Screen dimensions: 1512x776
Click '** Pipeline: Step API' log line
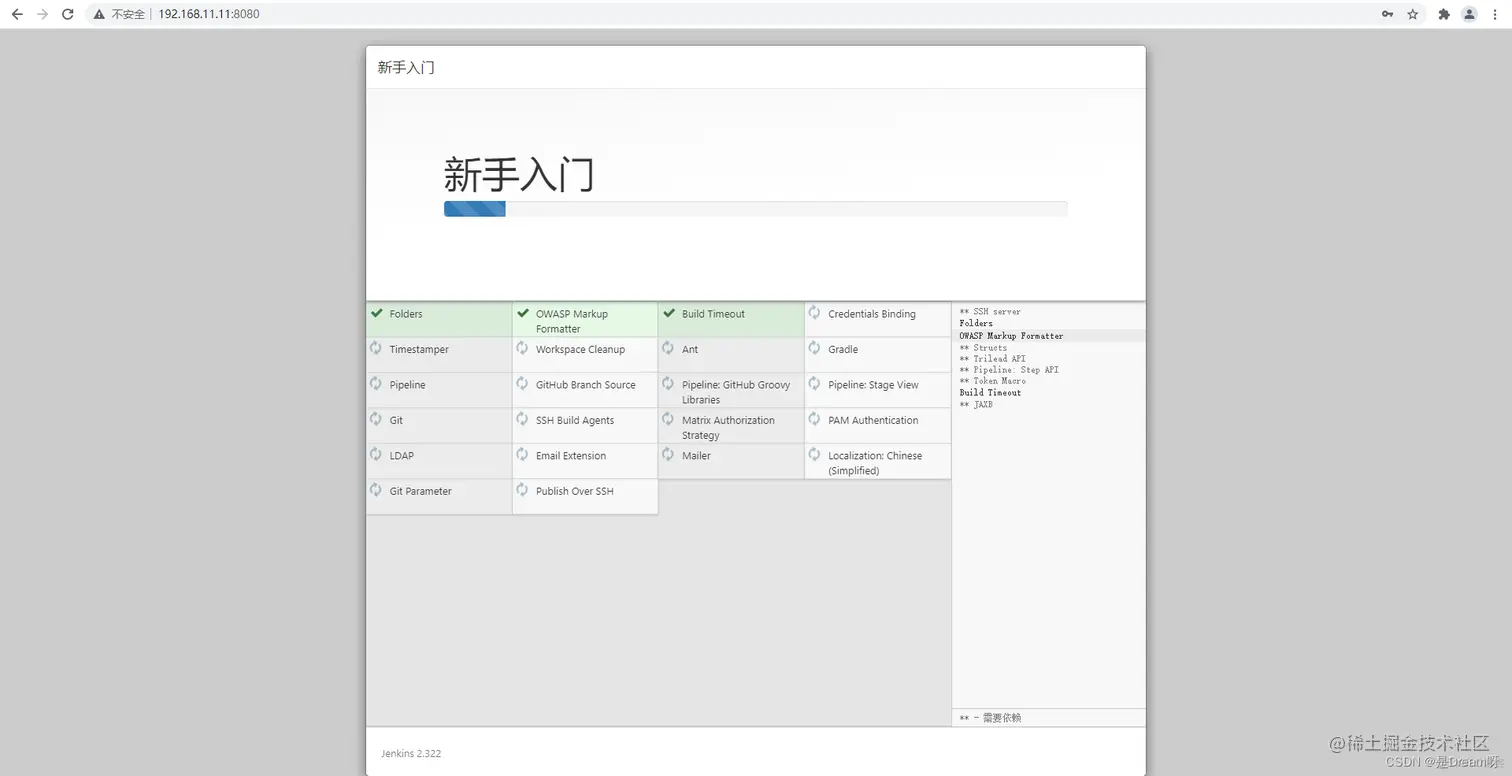(x=1009, y=370)
